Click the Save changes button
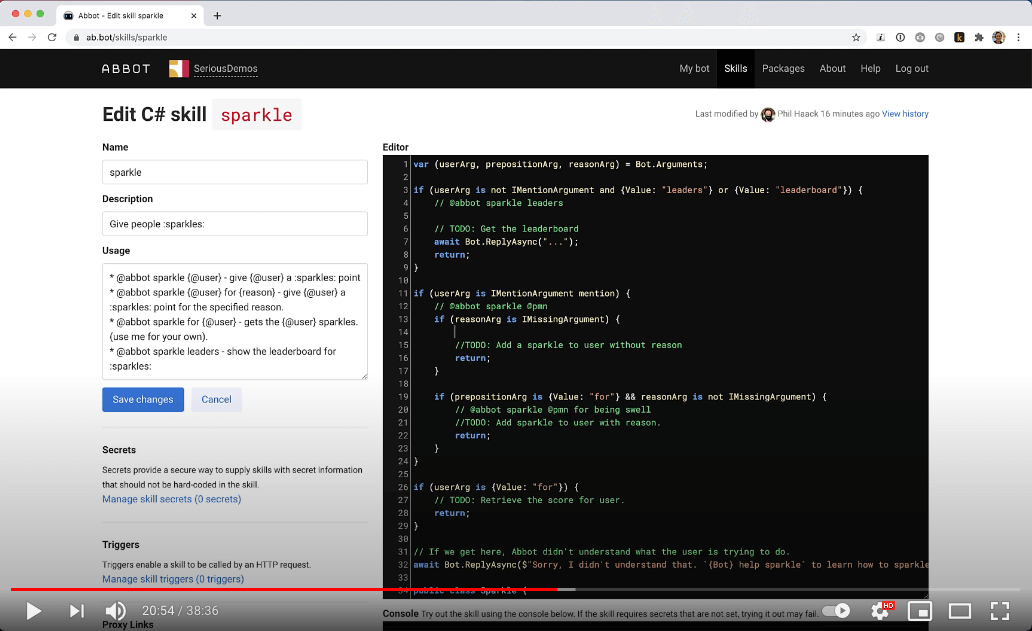This screenshot has height=631, width=1032. click(143, 399)
